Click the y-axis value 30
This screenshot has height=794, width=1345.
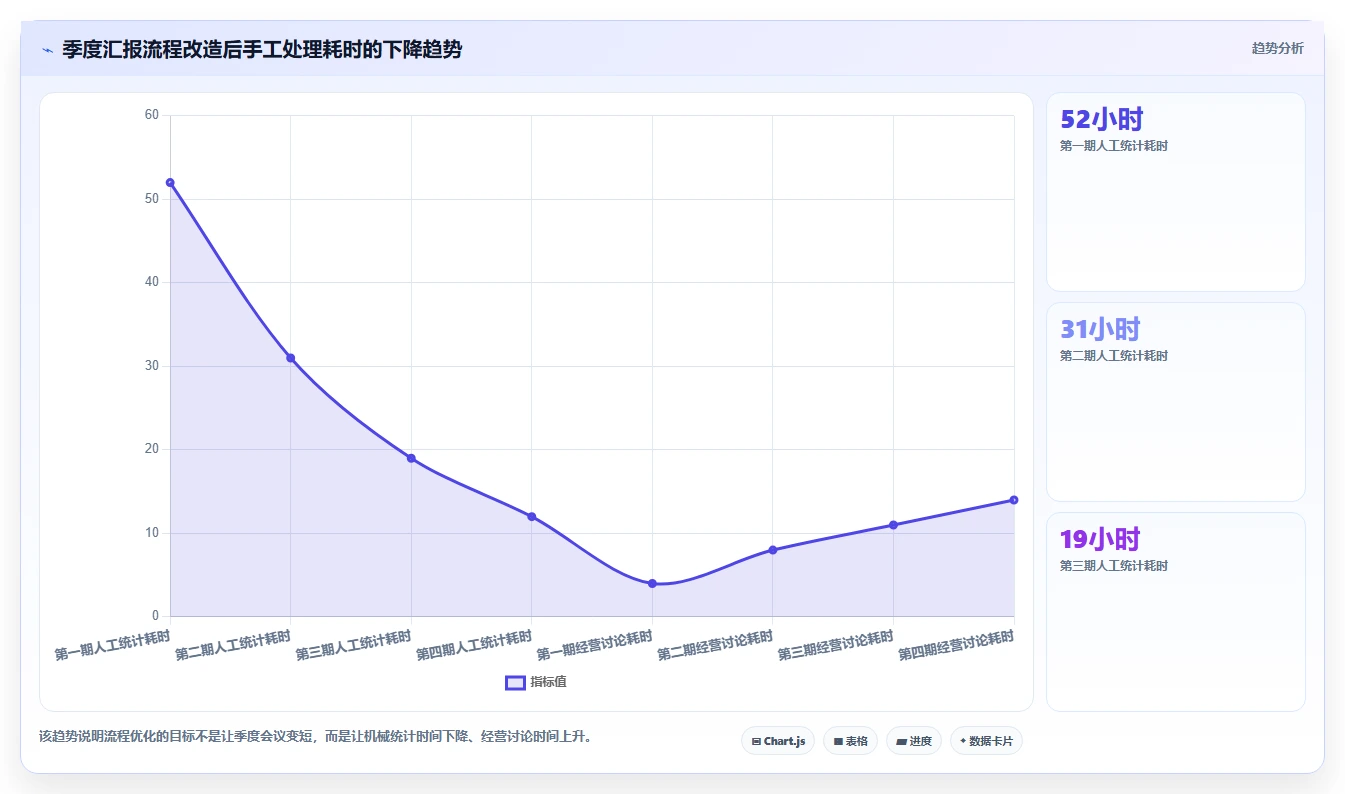point(152,366)
